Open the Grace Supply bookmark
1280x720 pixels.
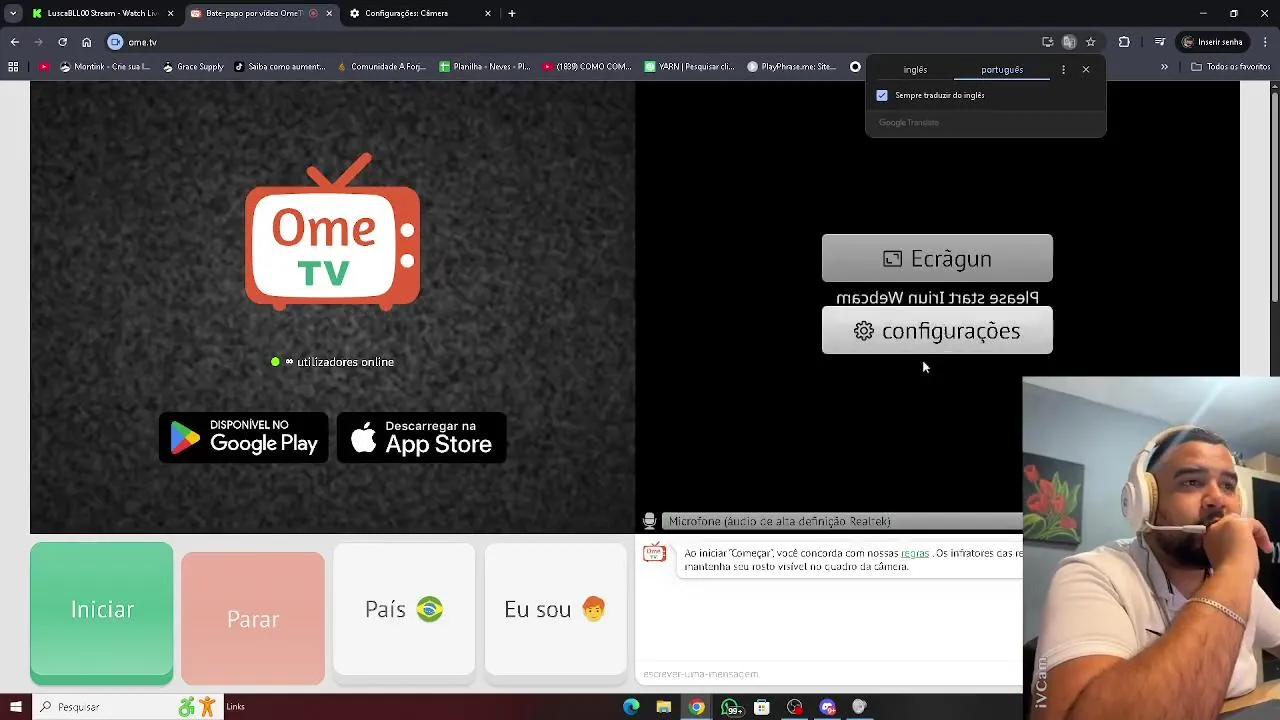click(193, 67)
